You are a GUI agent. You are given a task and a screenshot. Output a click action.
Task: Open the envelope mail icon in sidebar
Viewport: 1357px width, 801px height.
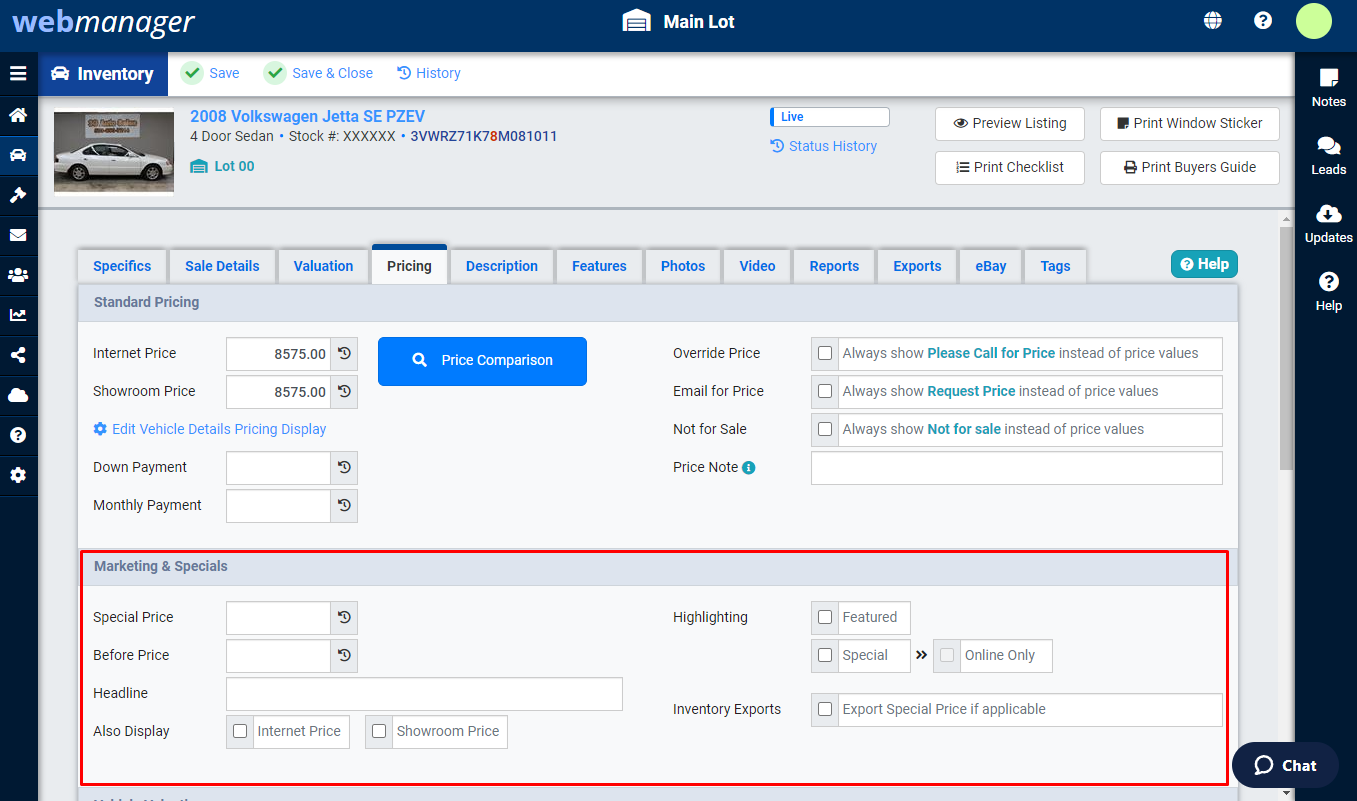pos(19,235)
